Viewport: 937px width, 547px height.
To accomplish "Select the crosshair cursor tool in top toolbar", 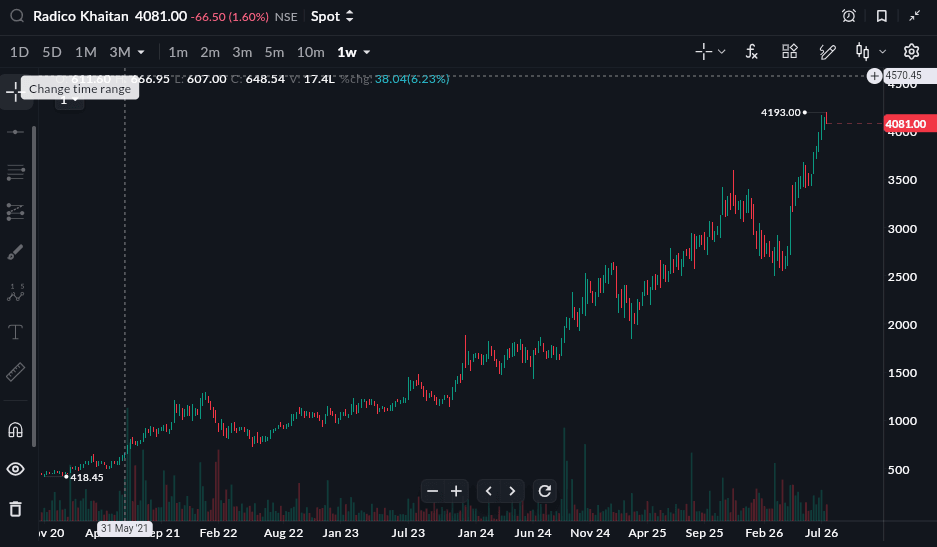I will (703, 52).
